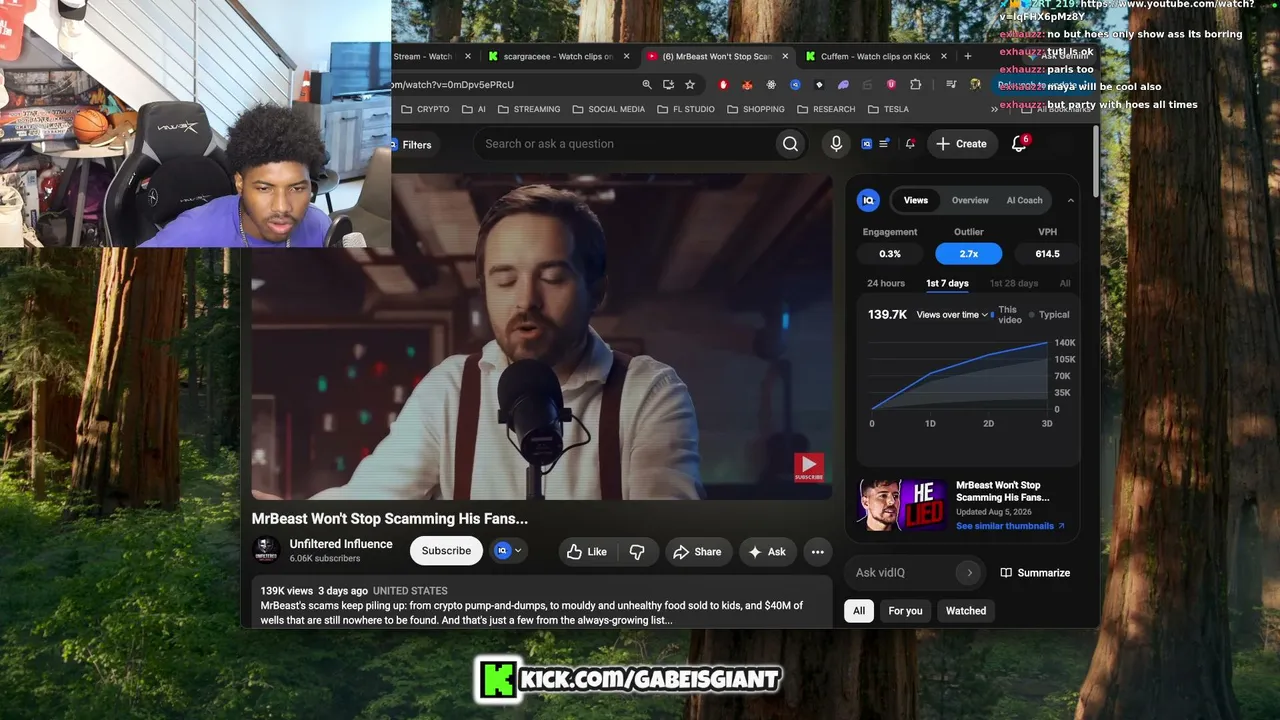
Task: Switch to the scargraceee Kick browser tab
Action: [x=558, y=56]
